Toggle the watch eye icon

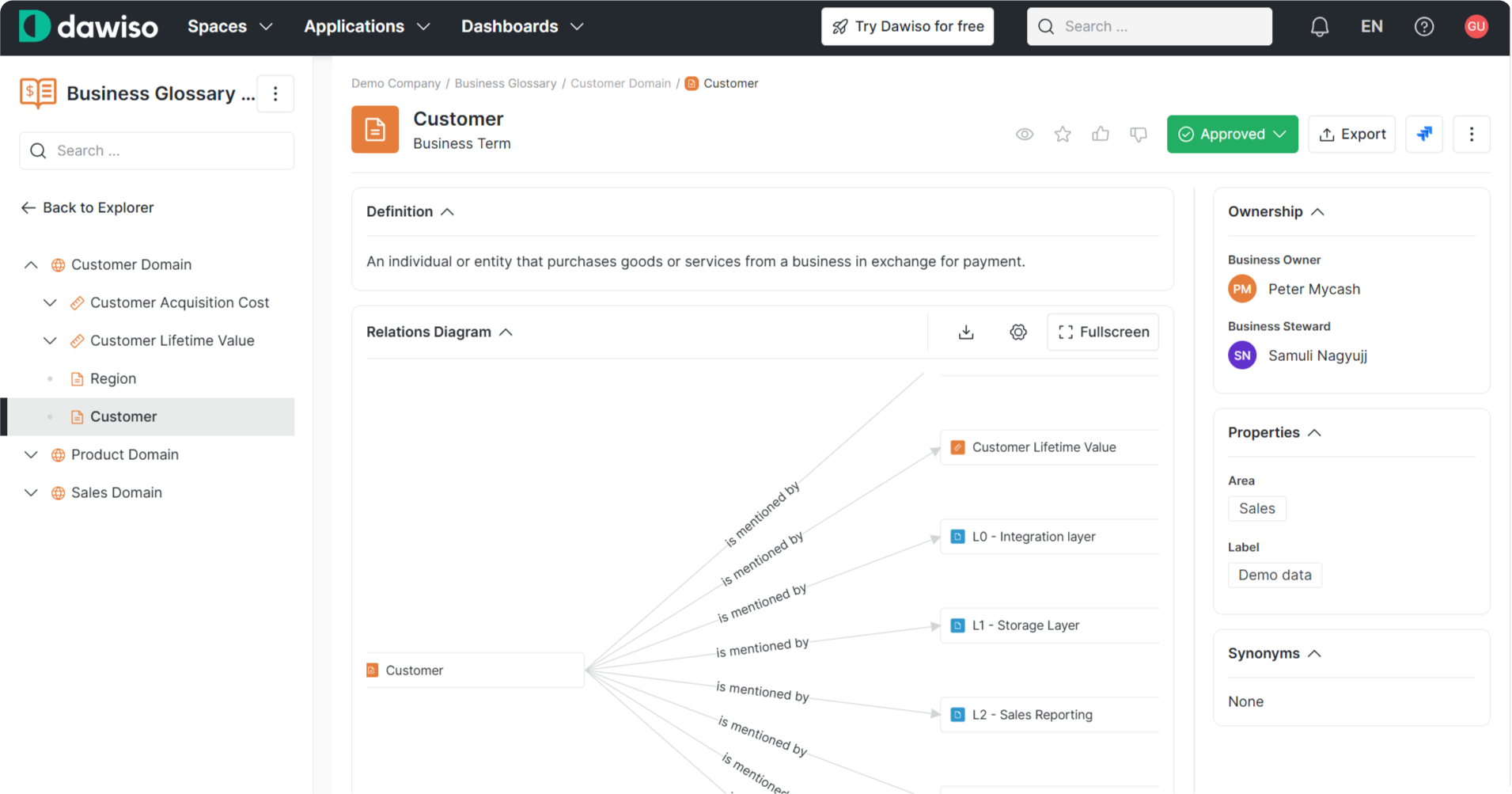point(1024,135)
